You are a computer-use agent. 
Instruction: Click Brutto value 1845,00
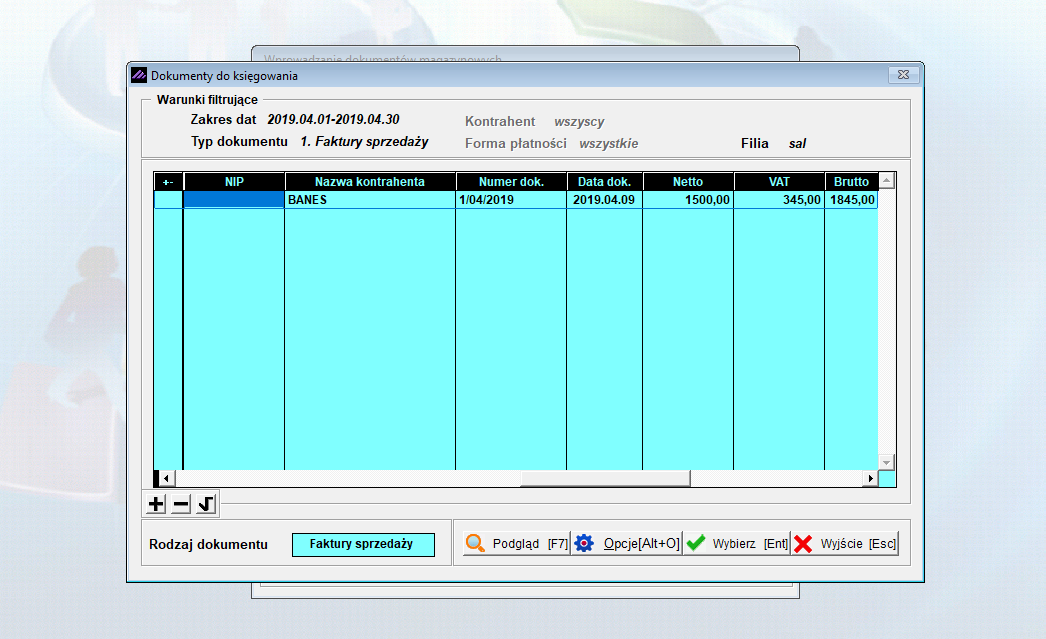pos(851,199)
